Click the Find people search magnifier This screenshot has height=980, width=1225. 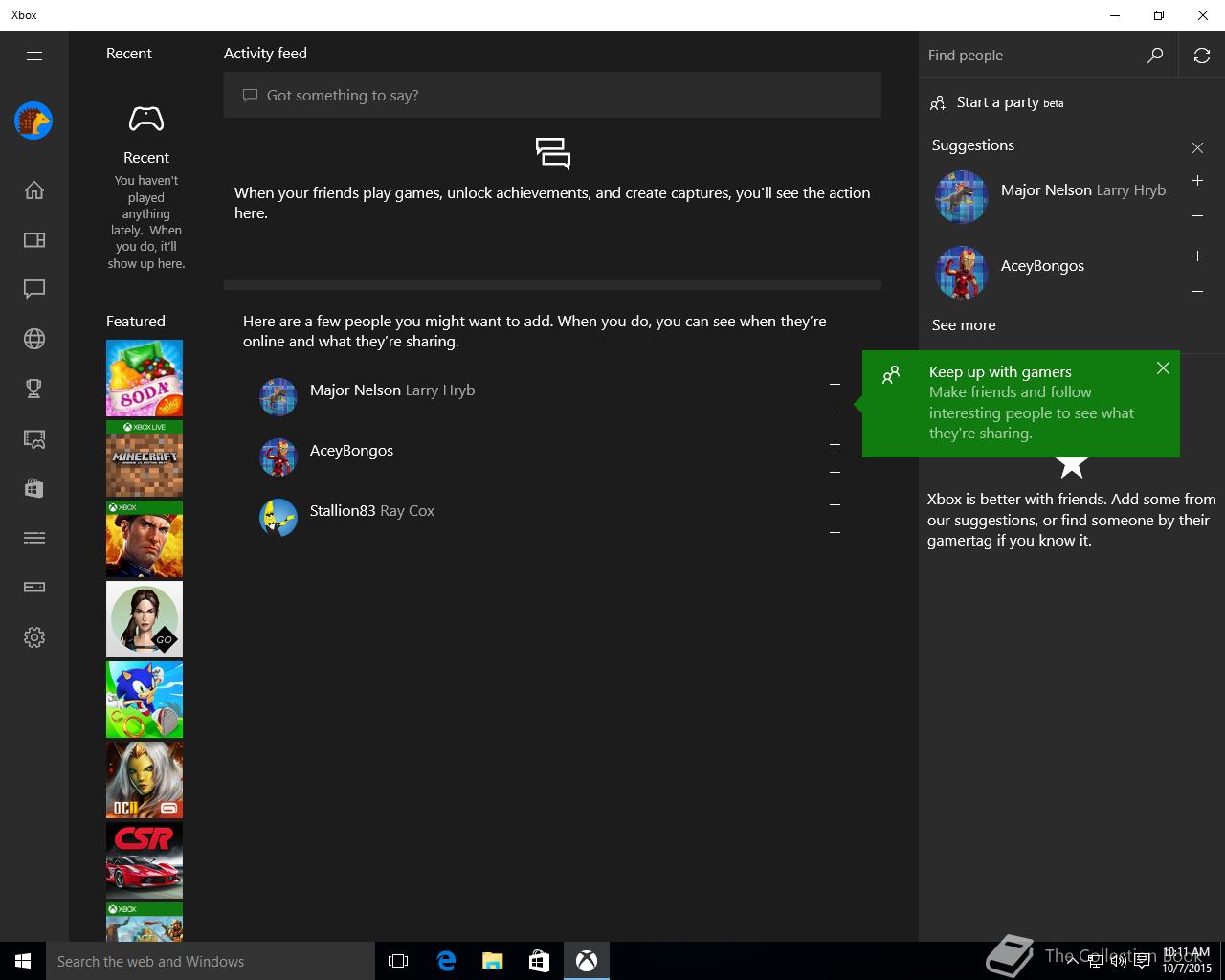1155,56
